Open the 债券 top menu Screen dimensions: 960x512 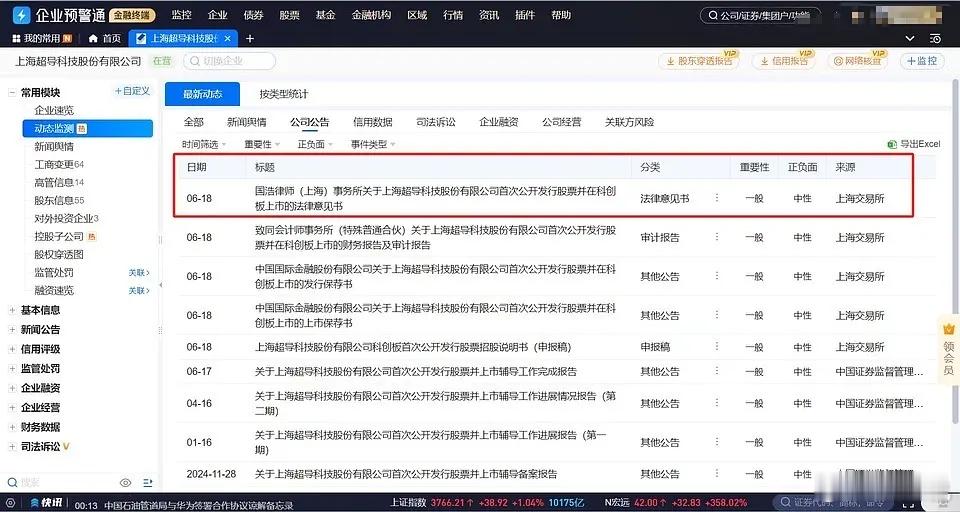(253, 15)
